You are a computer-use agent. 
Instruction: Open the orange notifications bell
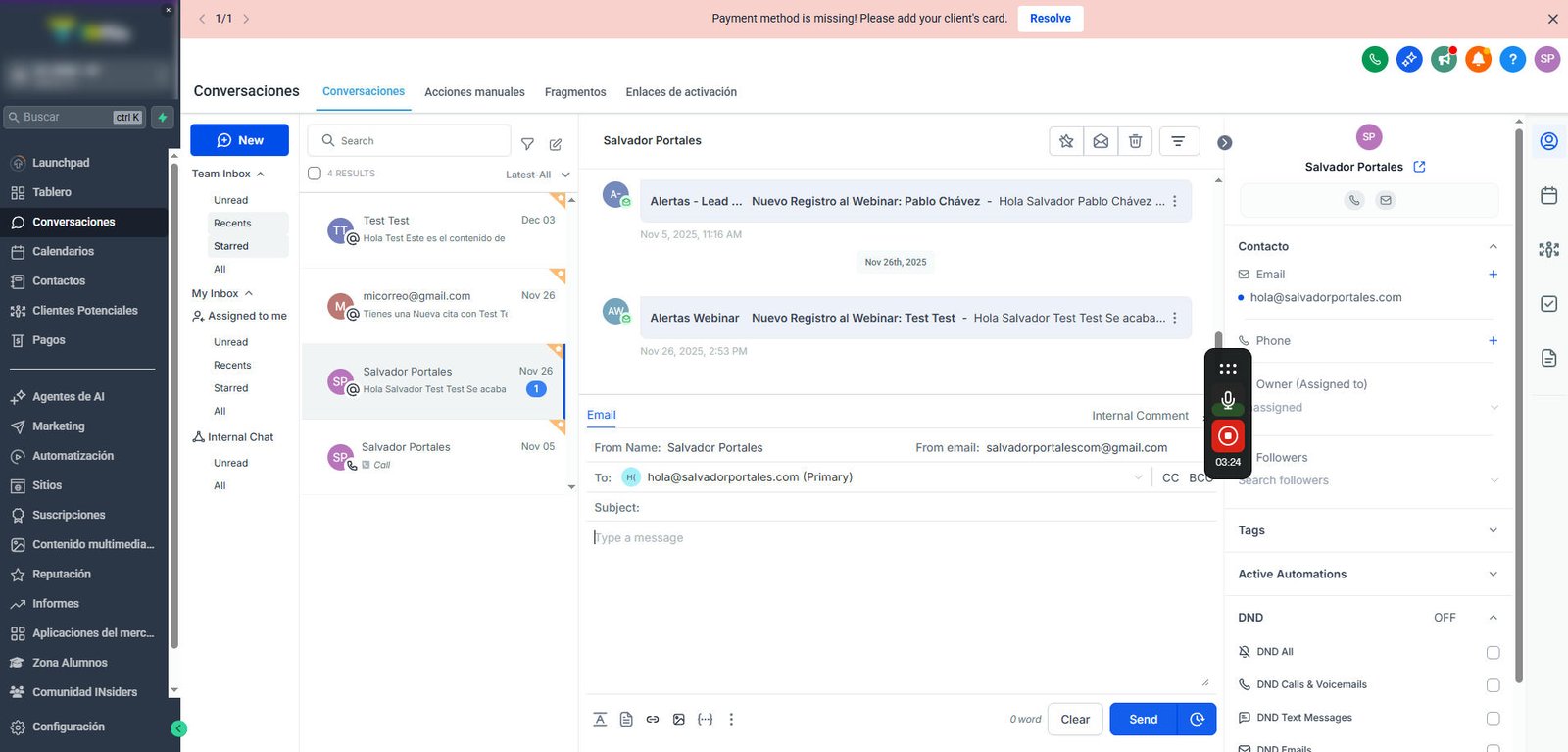click(x=1478, y=59)
